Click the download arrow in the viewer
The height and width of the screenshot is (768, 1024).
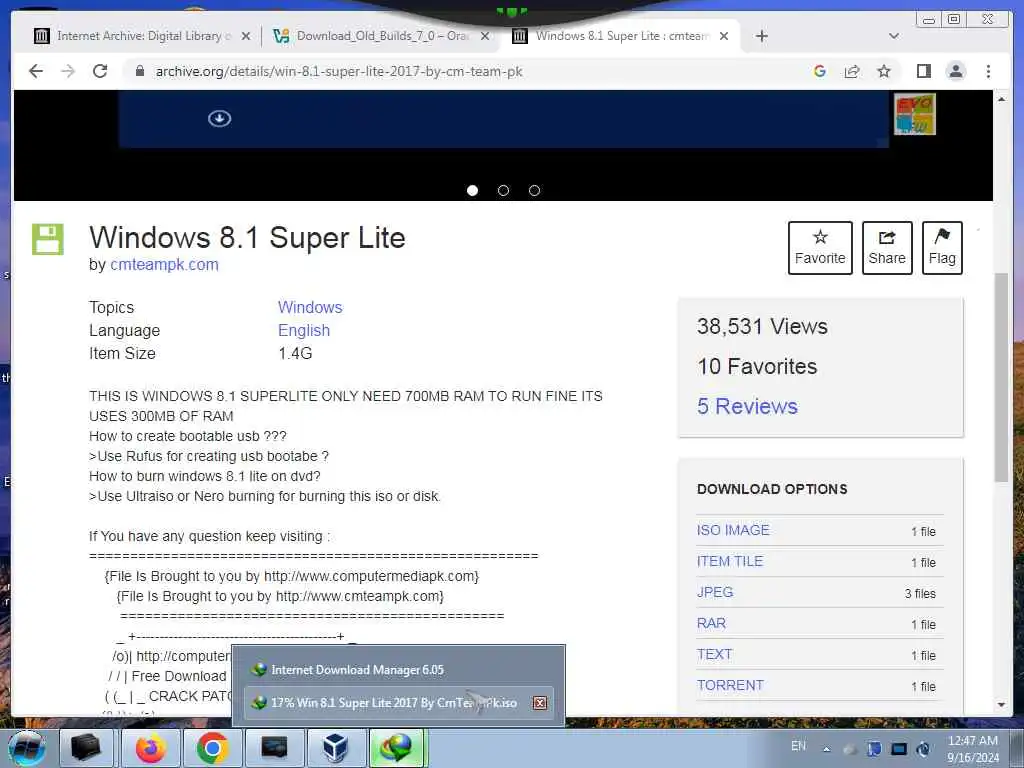point(219,118)
